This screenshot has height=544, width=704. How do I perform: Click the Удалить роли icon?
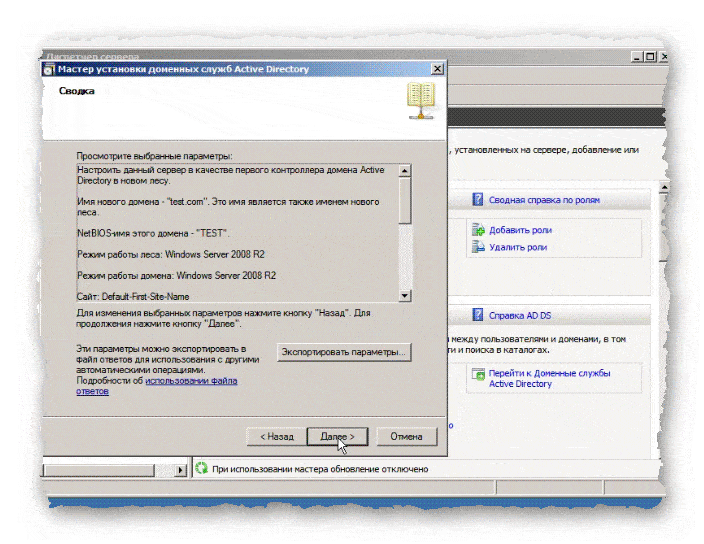(478, 246)
